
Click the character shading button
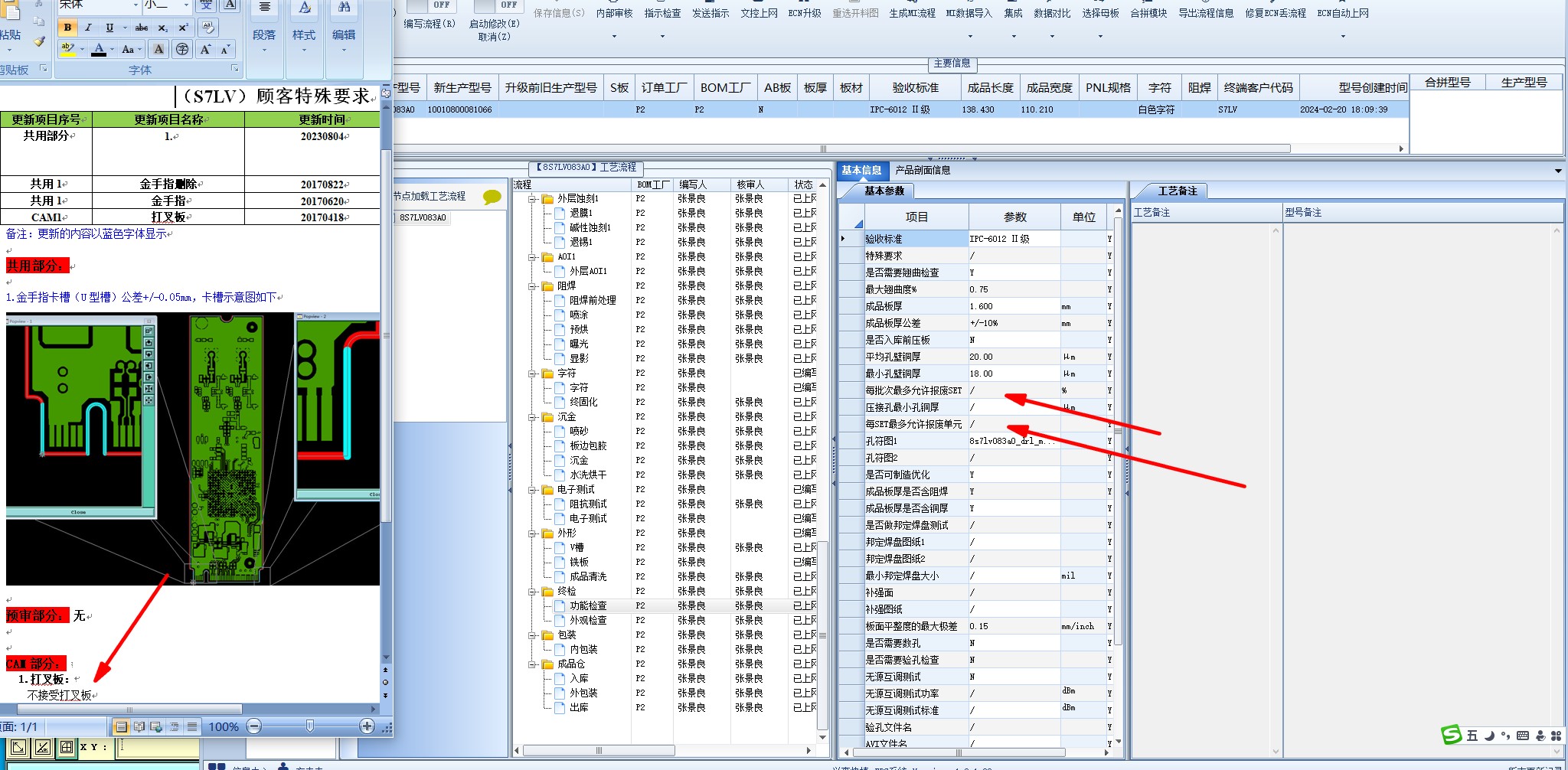(x=158, y=49)
